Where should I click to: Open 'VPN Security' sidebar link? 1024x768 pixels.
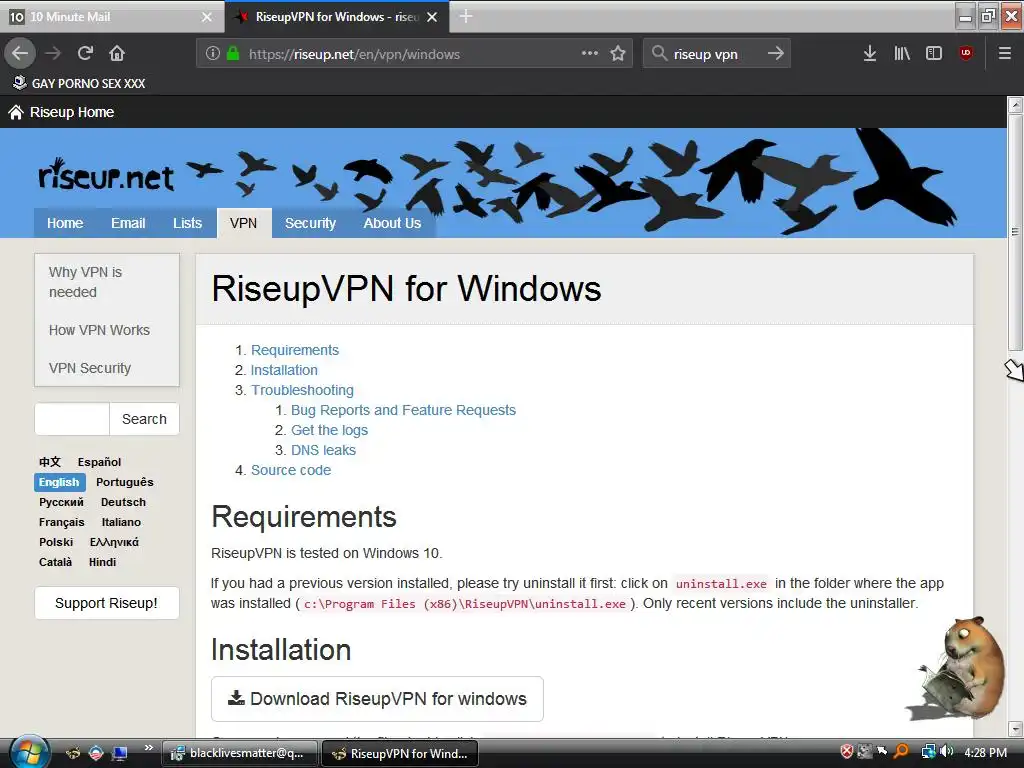tap(90, 368)
